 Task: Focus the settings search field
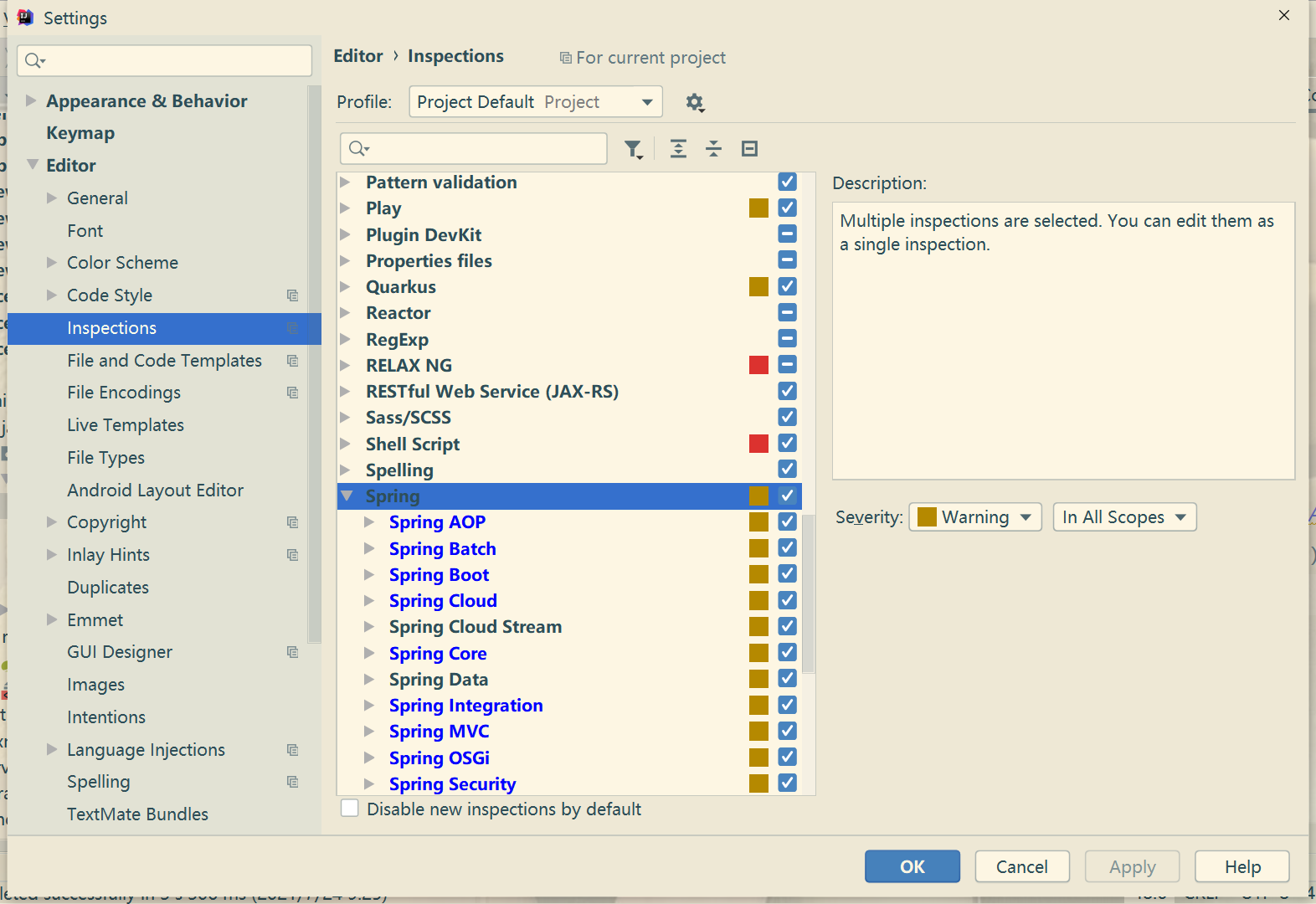click(x=164, y=60)
